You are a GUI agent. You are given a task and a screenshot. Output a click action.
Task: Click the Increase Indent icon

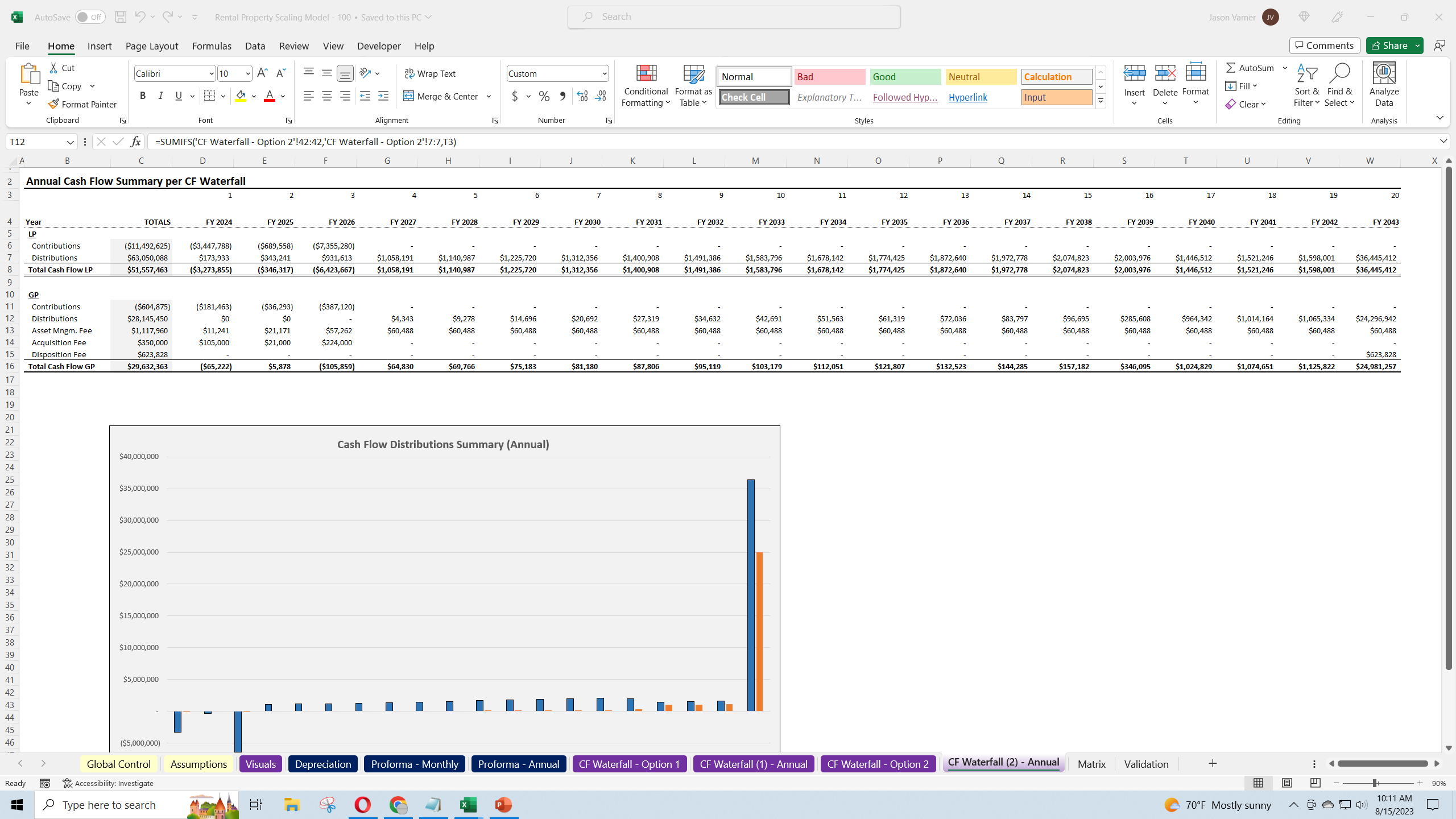point(383,96)
